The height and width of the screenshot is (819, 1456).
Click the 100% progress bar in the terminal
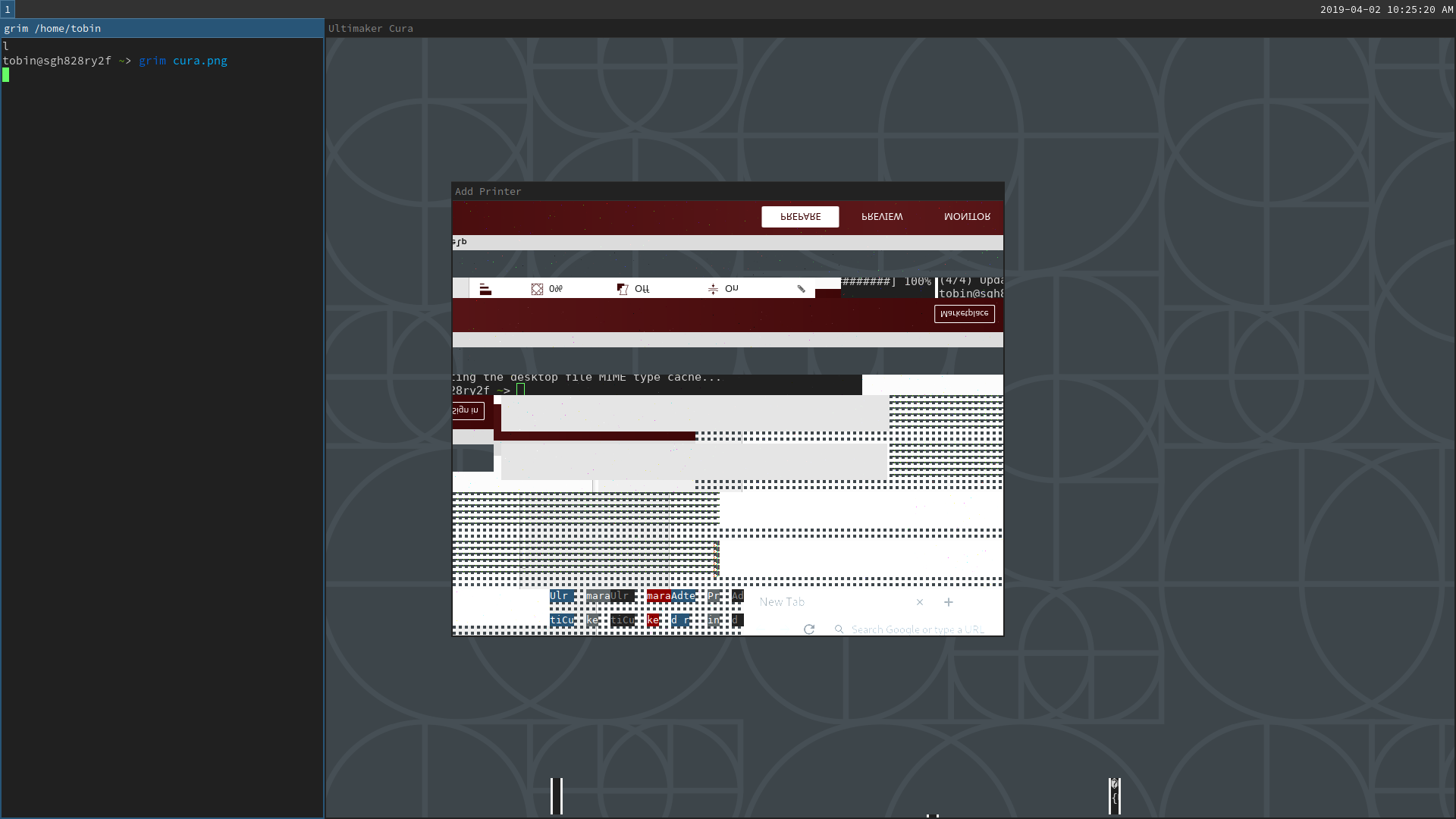click(891, 281)
